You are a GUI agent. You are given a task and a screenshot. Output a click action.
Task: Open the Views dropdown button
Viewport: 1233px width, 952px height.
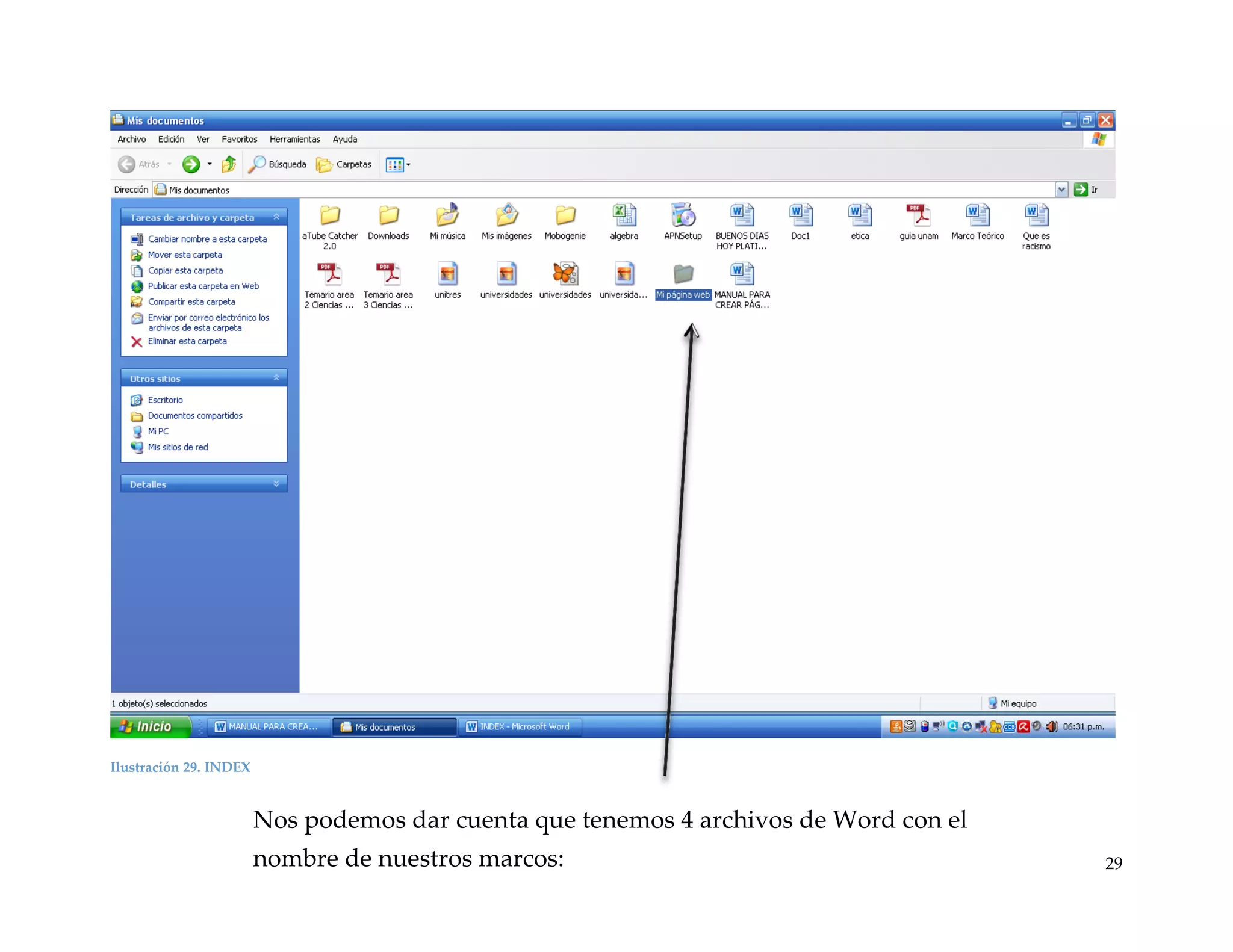click(x=398, y=164)
